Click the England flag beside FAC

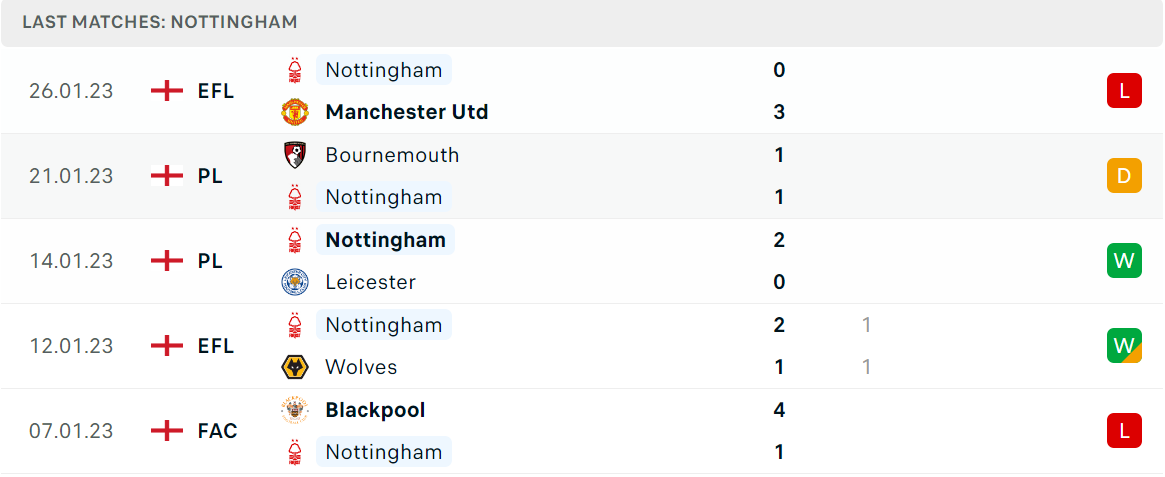(x=167, y=431)
